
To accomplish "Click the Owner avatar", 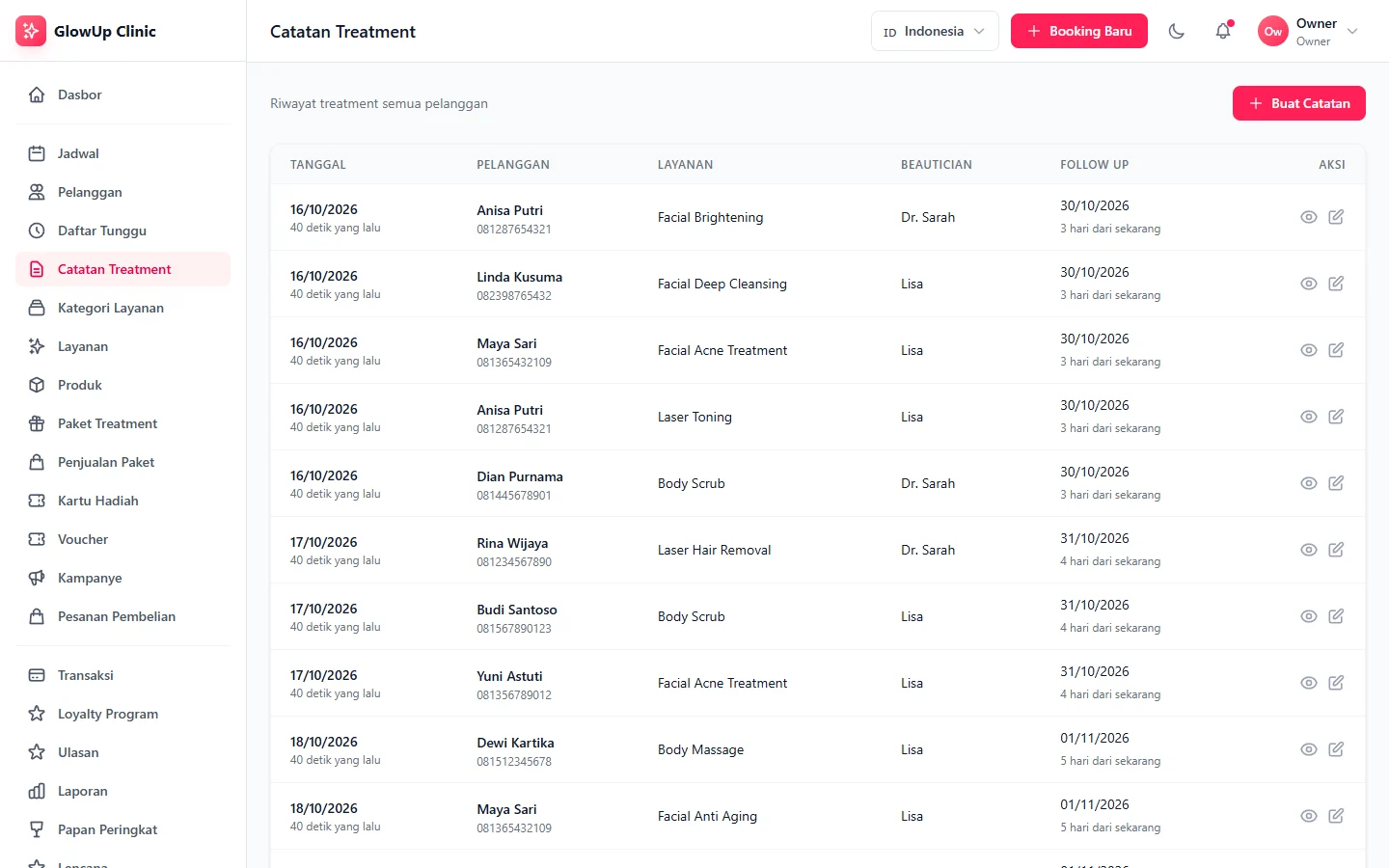I will tap(1273, 31).
